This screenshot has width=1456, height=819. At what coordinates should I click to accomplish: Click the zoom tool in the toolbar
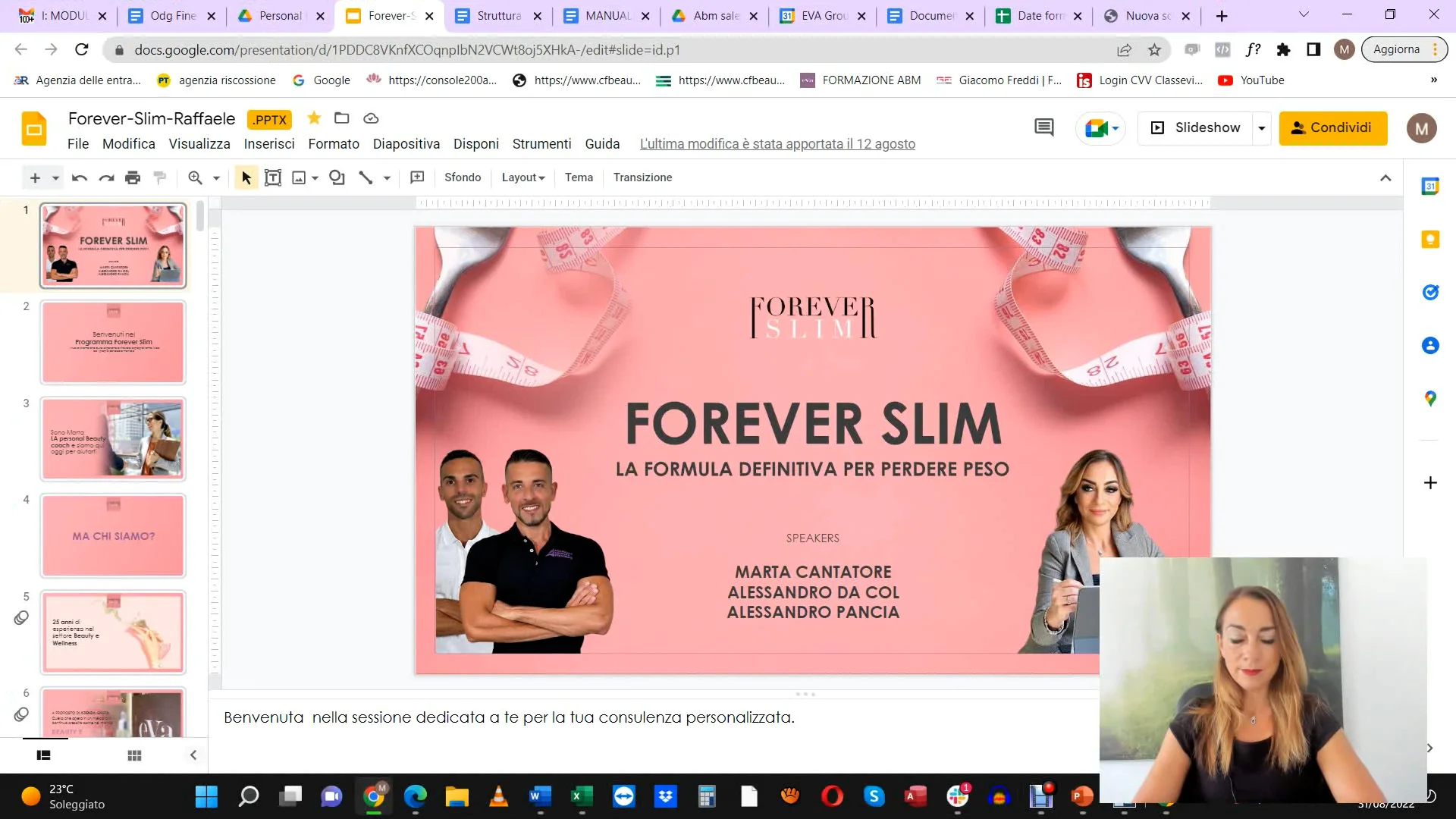click(x=196, y=177)
